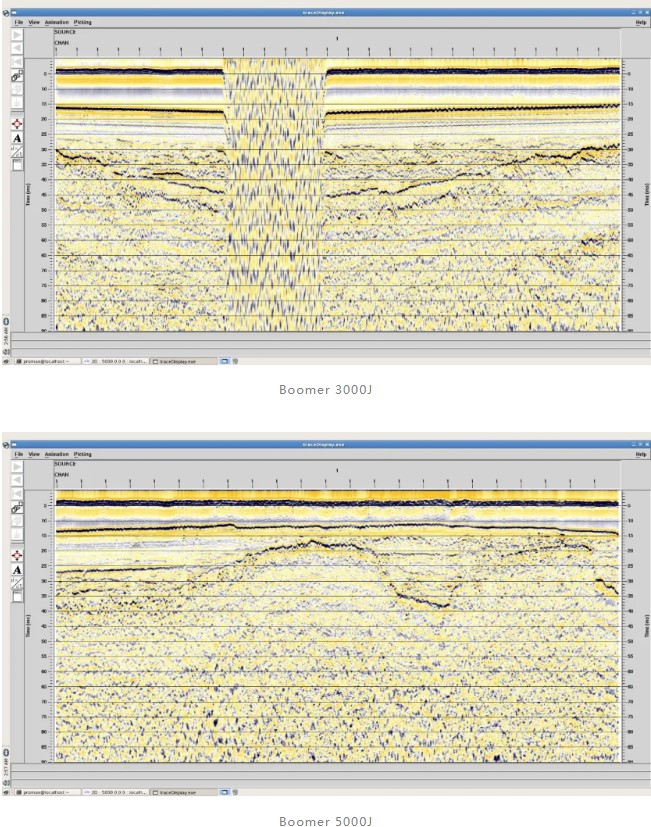Click next-frame arrow in top window toolbar

pyautogui.click(x=17, y=34)
